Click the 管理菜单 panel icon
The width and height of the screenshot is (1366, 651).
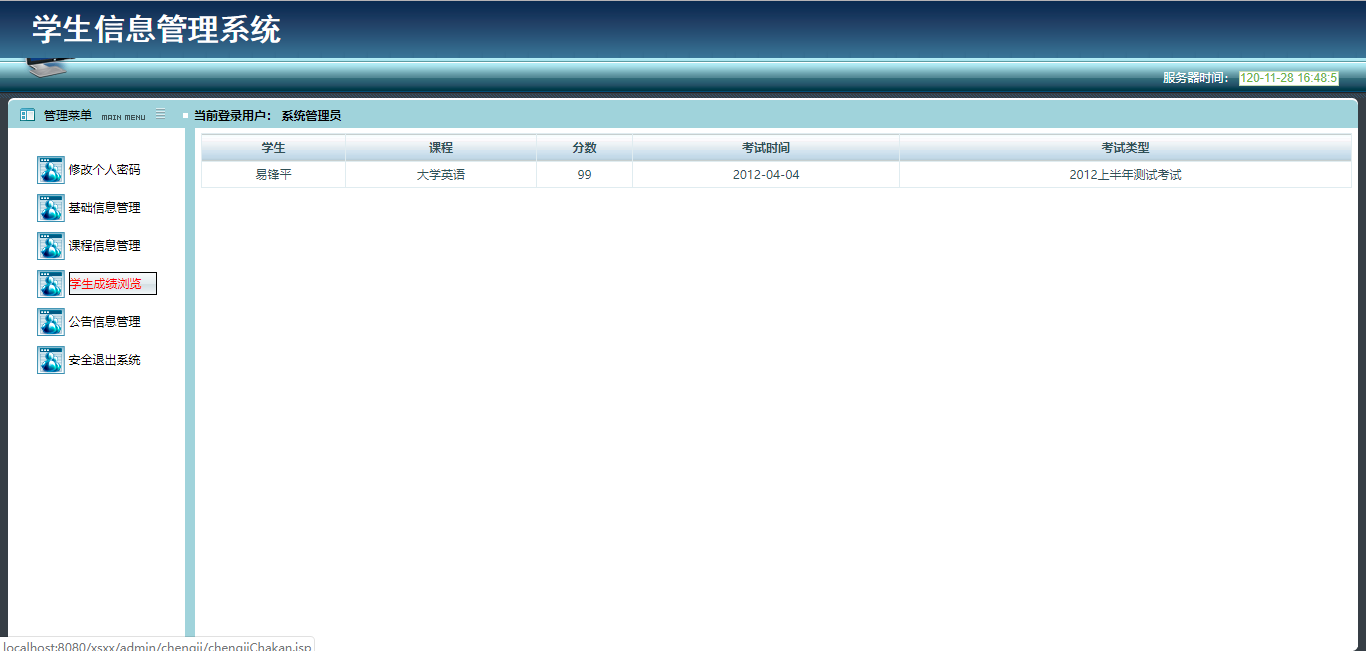[27, 115]
